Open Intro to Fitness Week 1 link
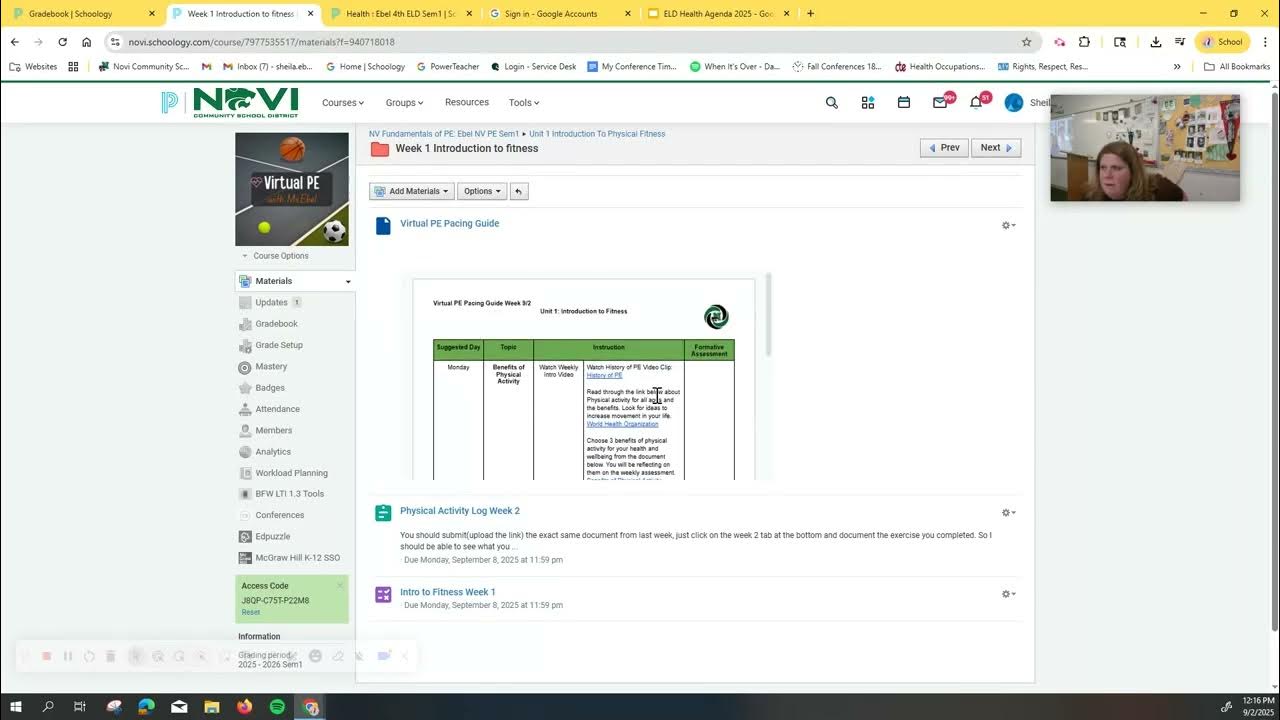 pos(448,592)
